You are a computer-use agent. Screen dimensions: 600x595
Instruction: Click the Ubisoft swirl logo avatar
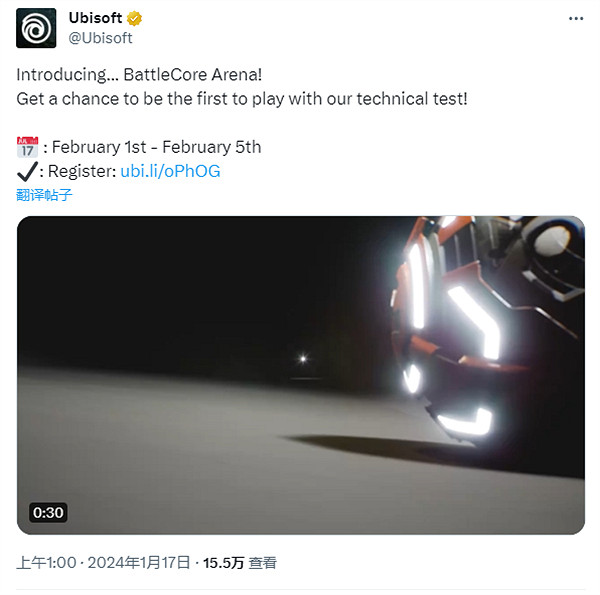point(36,27)
